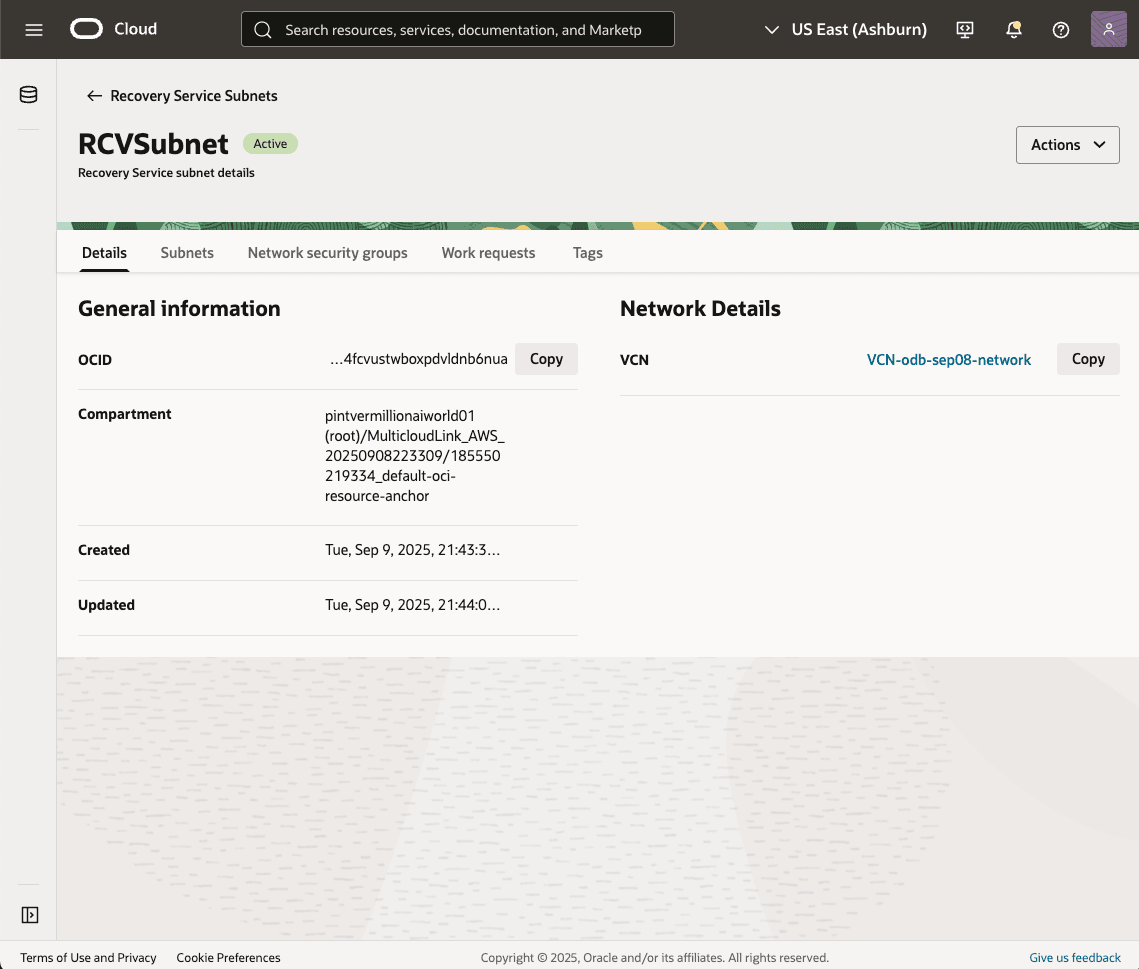Copy the VCN identifier
Viewport: 1139px width, 969px height.
(1087, 358)
